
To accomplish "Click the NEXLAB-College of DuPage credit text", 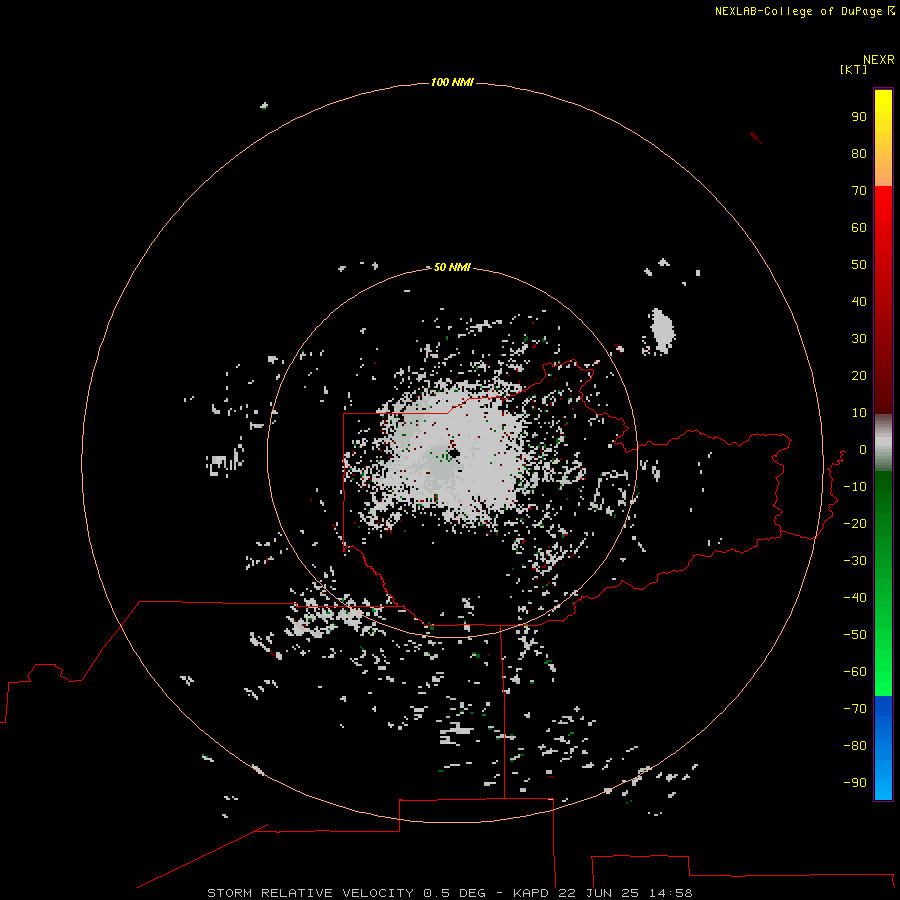I will pos(799,11).
